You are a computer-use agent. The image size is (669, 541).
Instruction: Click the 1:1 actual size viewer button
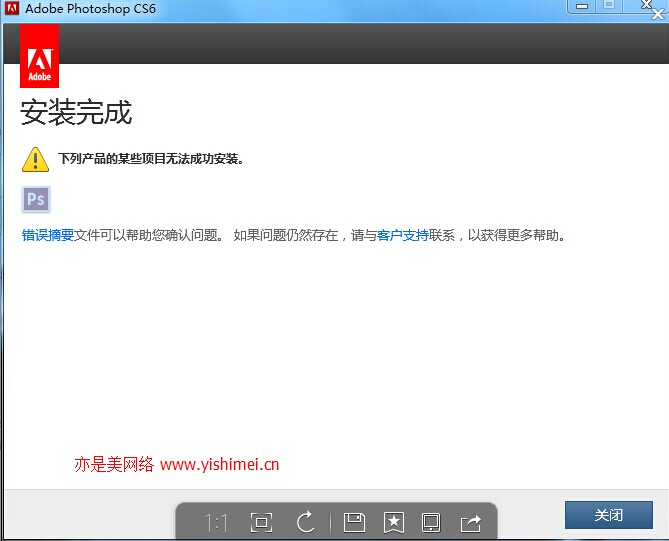216,523
